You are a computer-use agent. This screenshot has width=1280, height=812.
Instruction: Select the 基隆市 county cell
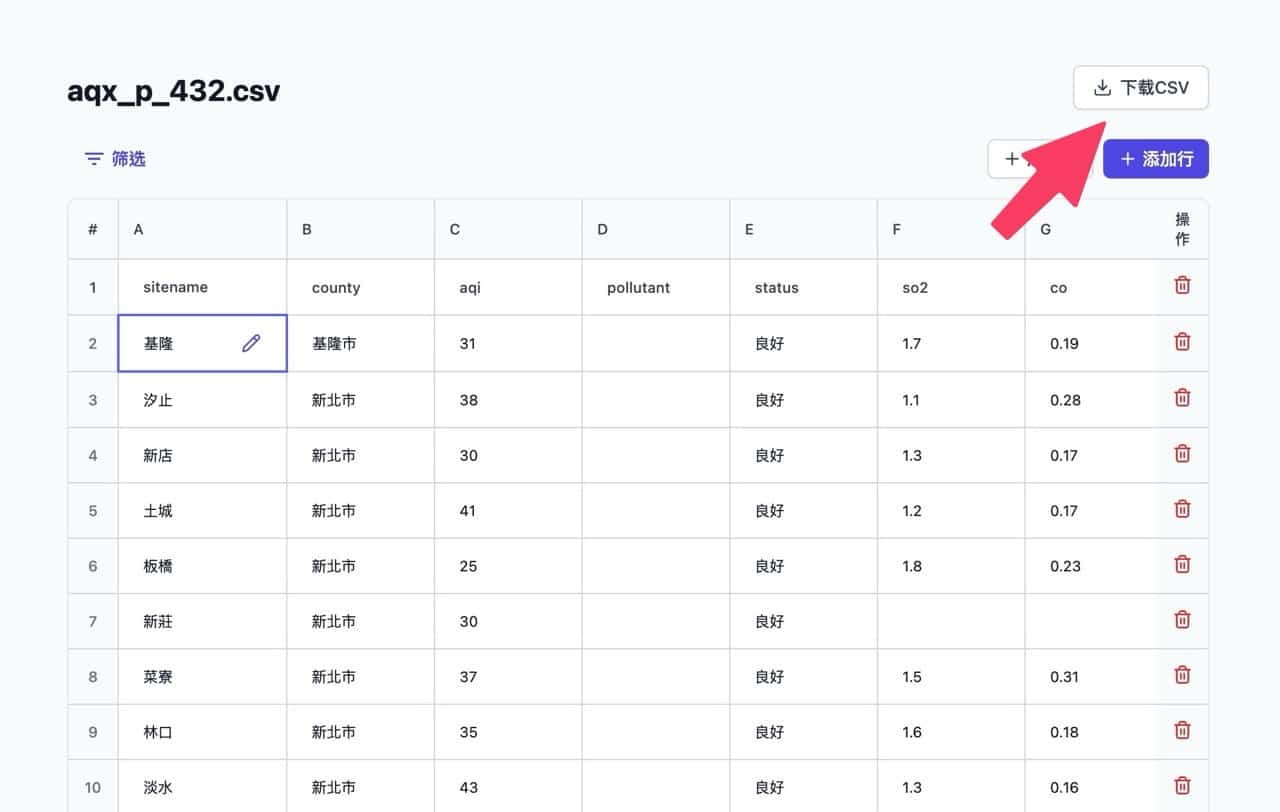coord(361,343)
